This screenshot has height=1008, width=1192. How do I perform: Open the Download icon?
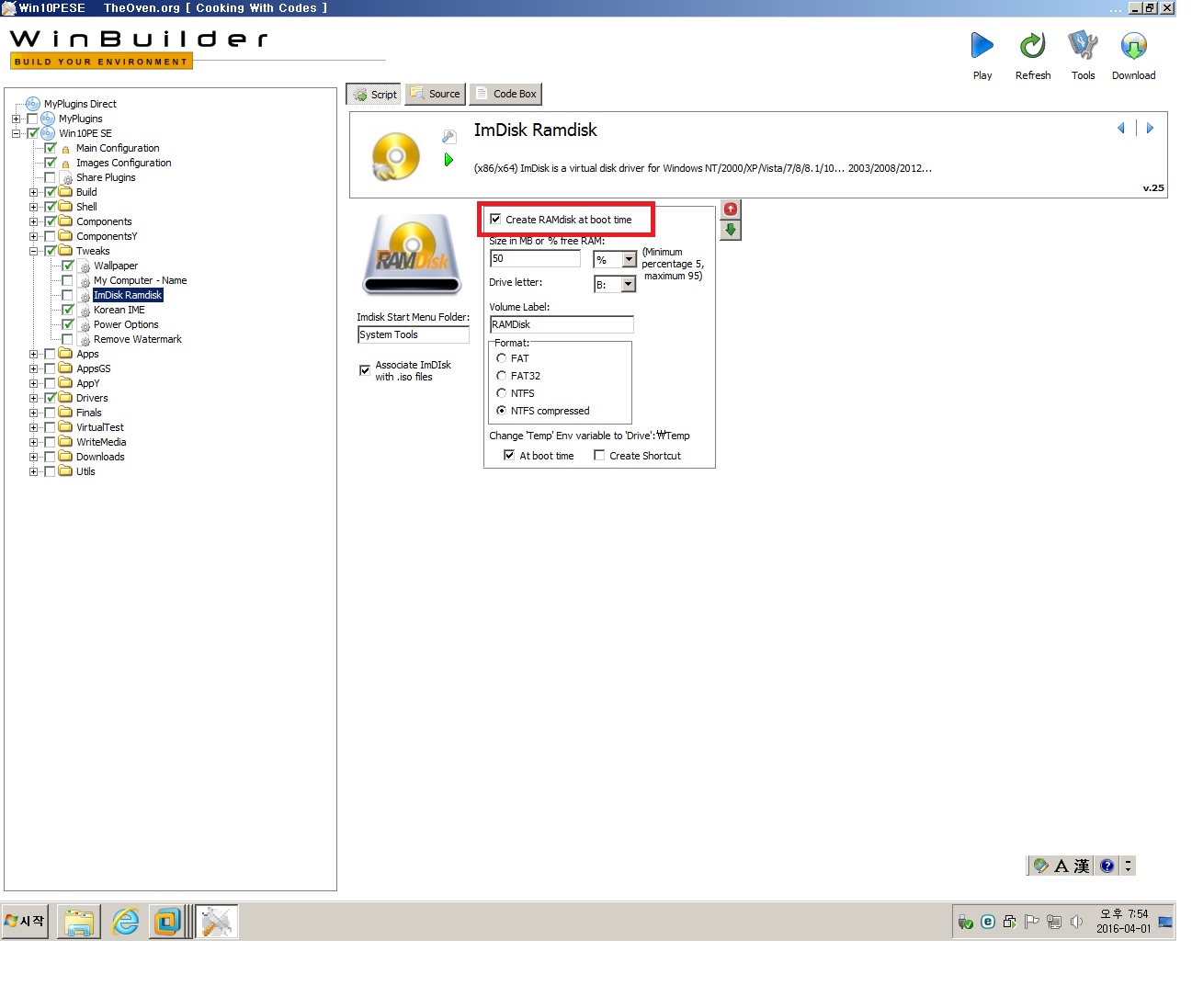(x=1133, y=45)
